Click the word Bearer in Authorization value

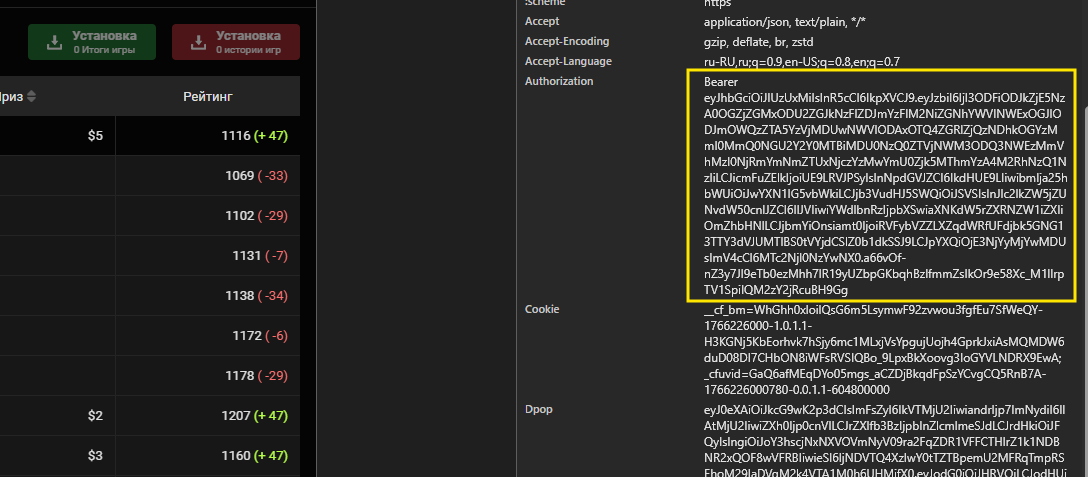tap(720, 82)
